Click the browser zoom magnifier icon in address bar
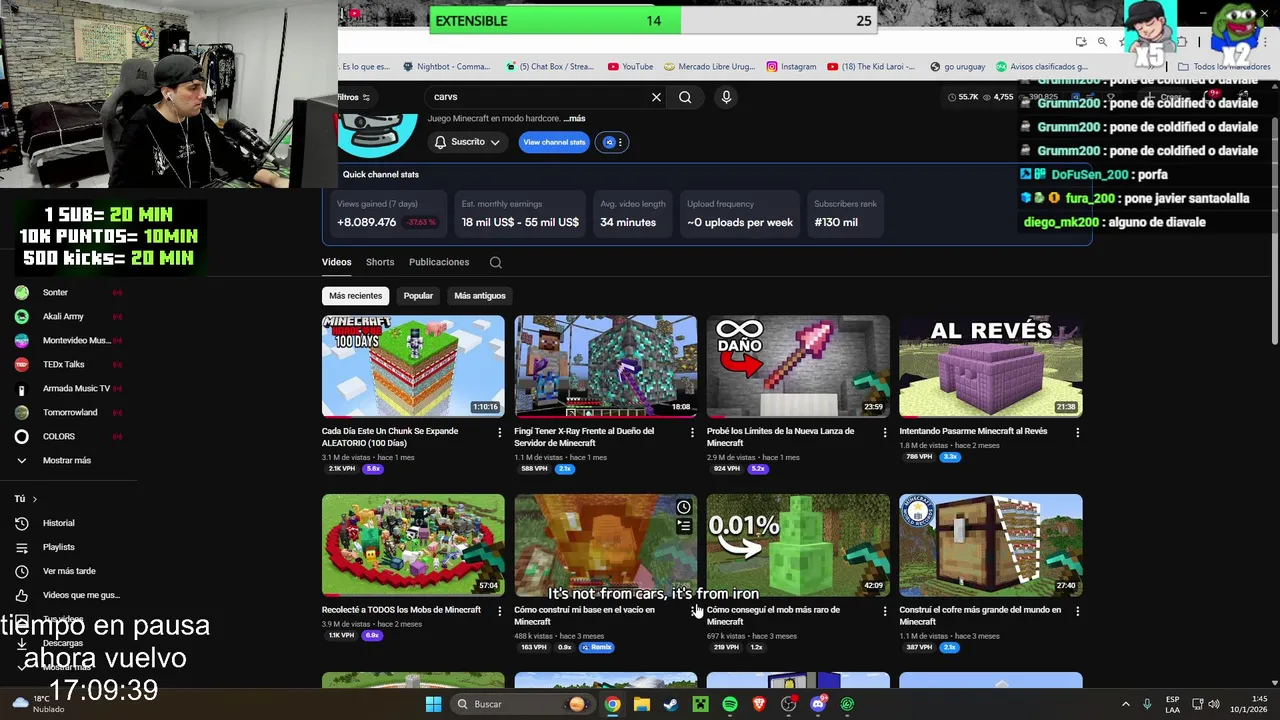The image size is (1280, 720). pyautogui.click(x=1102, y=42)
